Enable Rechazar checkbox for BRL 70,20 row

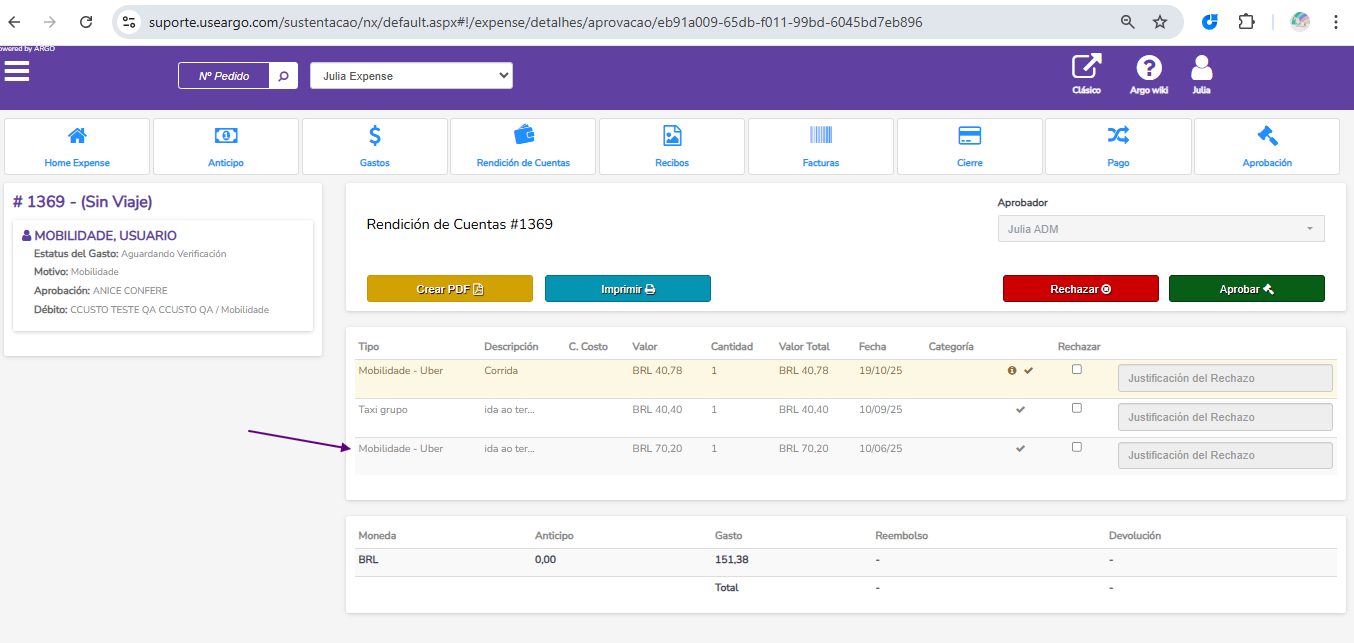coord(1076,447)
